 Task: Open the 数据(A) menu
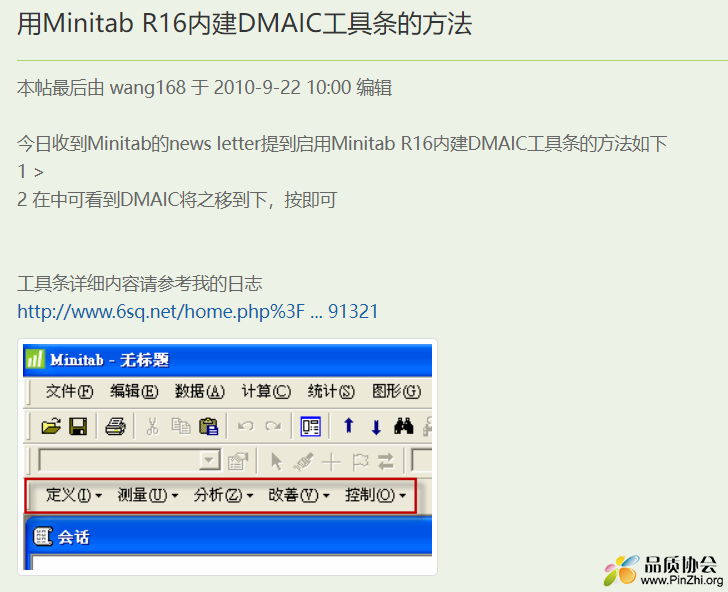[200, 391]
